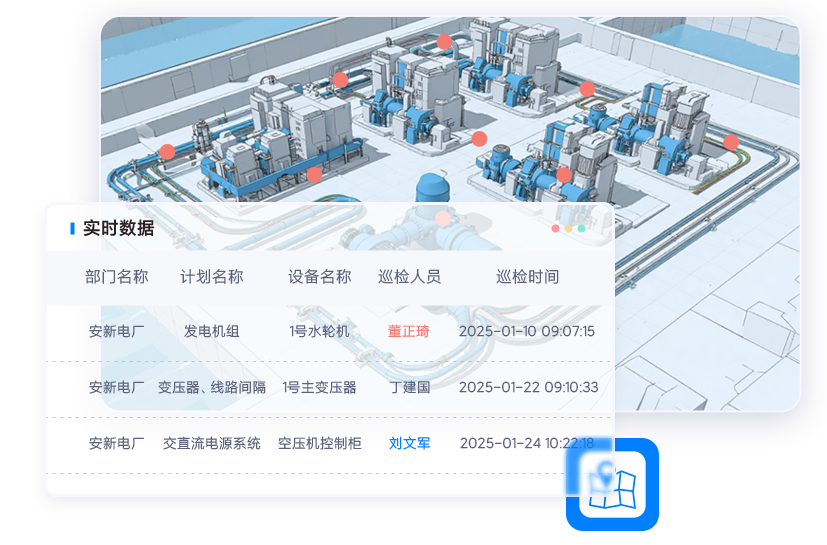The width and height of the screenshot is (827, 545).
Task: Click the blue map app icon
Action: click(612, 484)
